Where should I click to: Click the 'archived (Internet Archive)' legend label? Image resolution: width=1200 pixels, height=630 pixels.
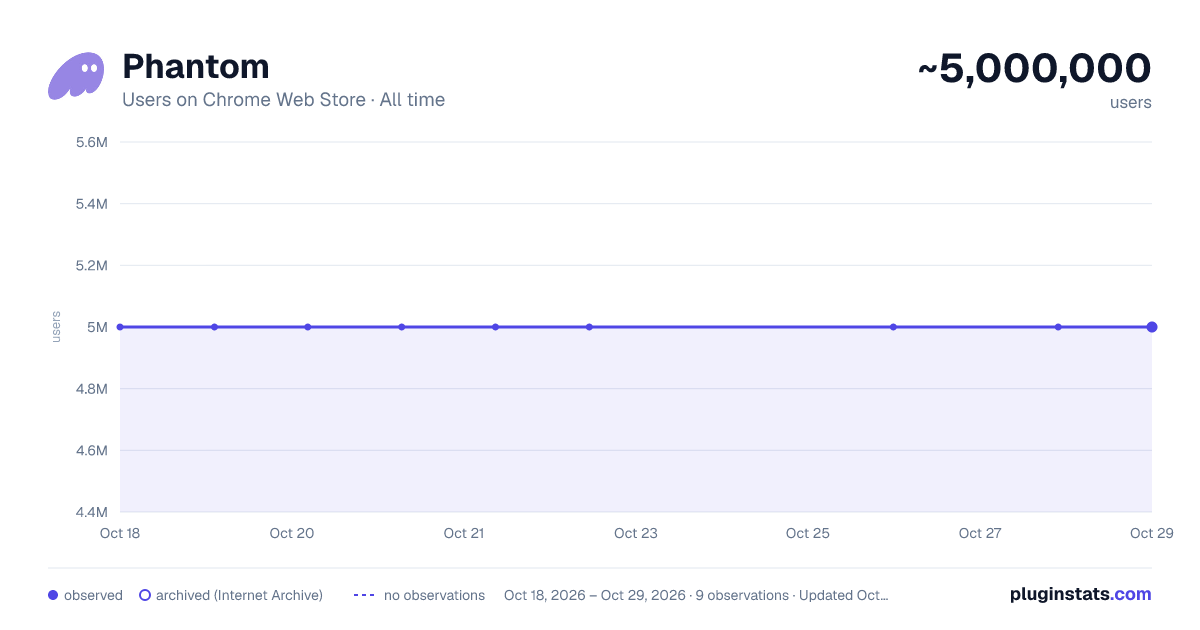coord(239,595)
